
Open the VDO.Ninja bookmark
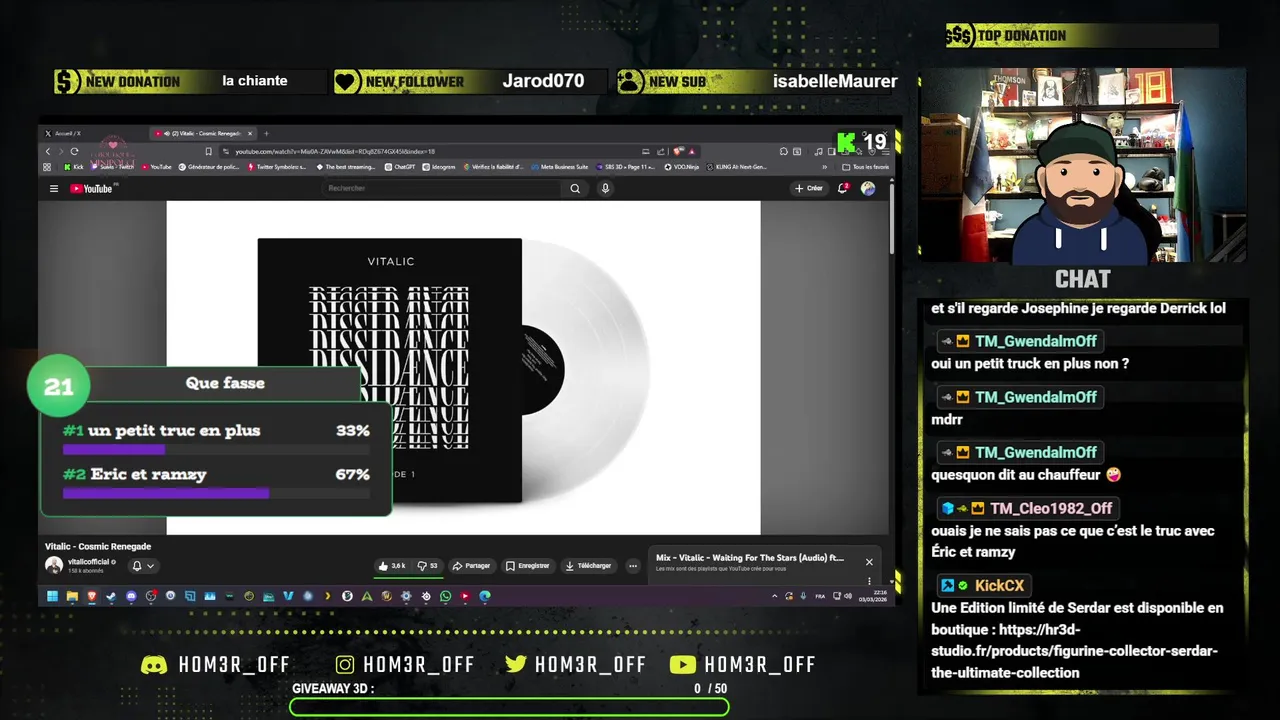pos(682,167)
